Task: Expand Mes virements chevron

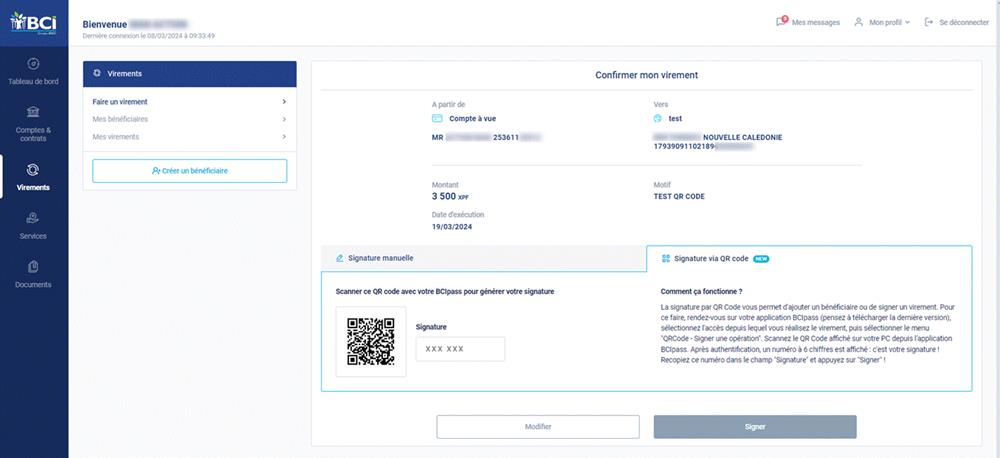Action: click(284, 137)
